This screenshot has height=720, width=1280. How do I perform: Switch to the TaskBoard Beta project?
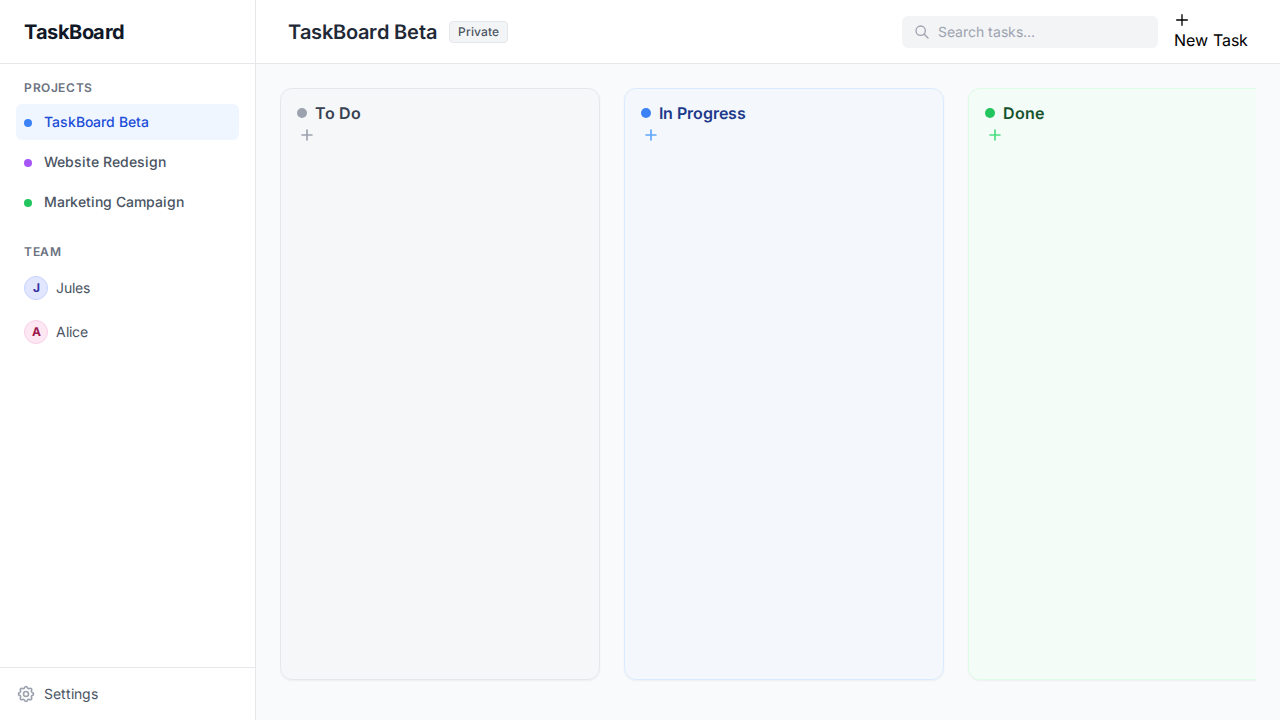(x=96, y=122)
